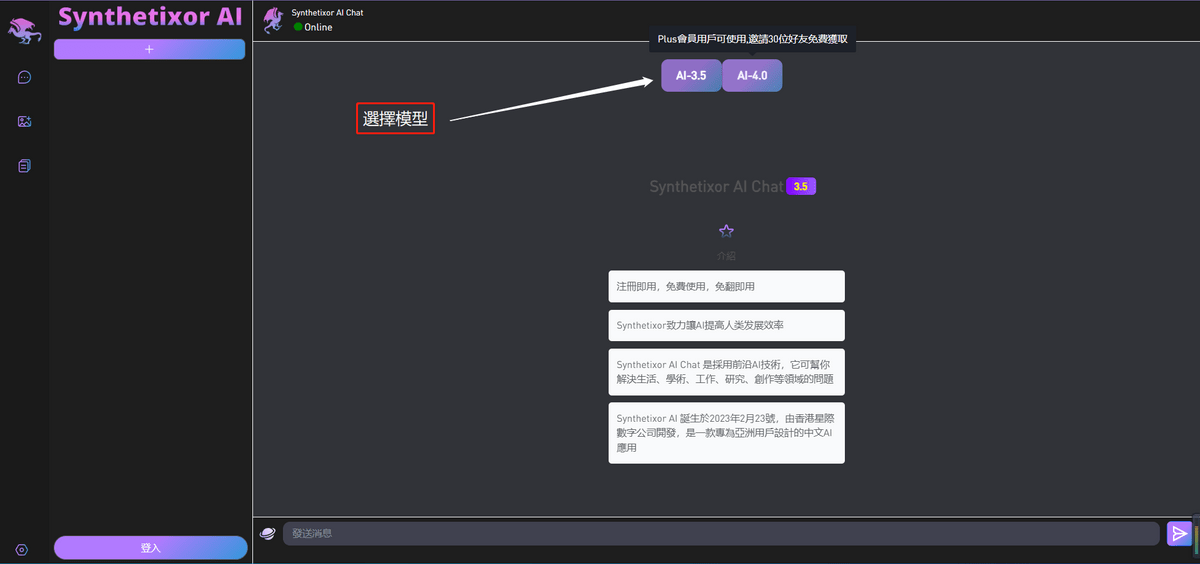Click the Synthetixor致力讓AI提高人类发展效率 card
The height and width of the screenshot is (564, 1200).
(726, 325)
